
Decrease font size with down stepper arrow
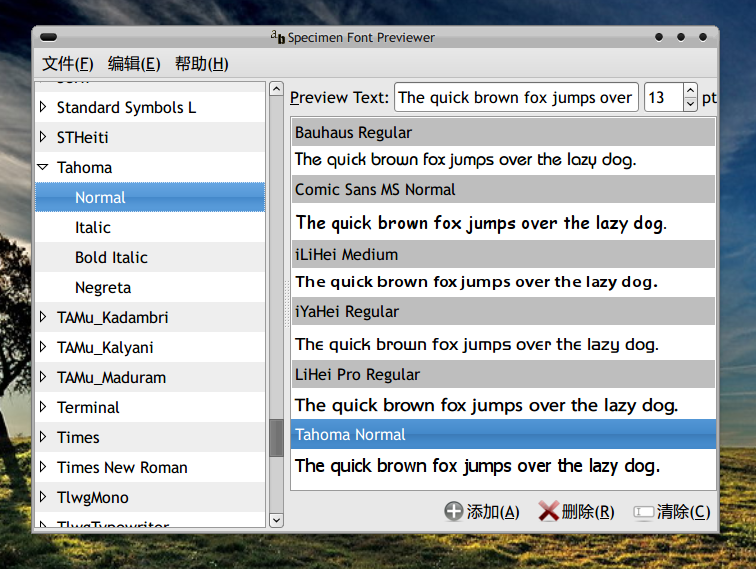(x=690, y=104)
